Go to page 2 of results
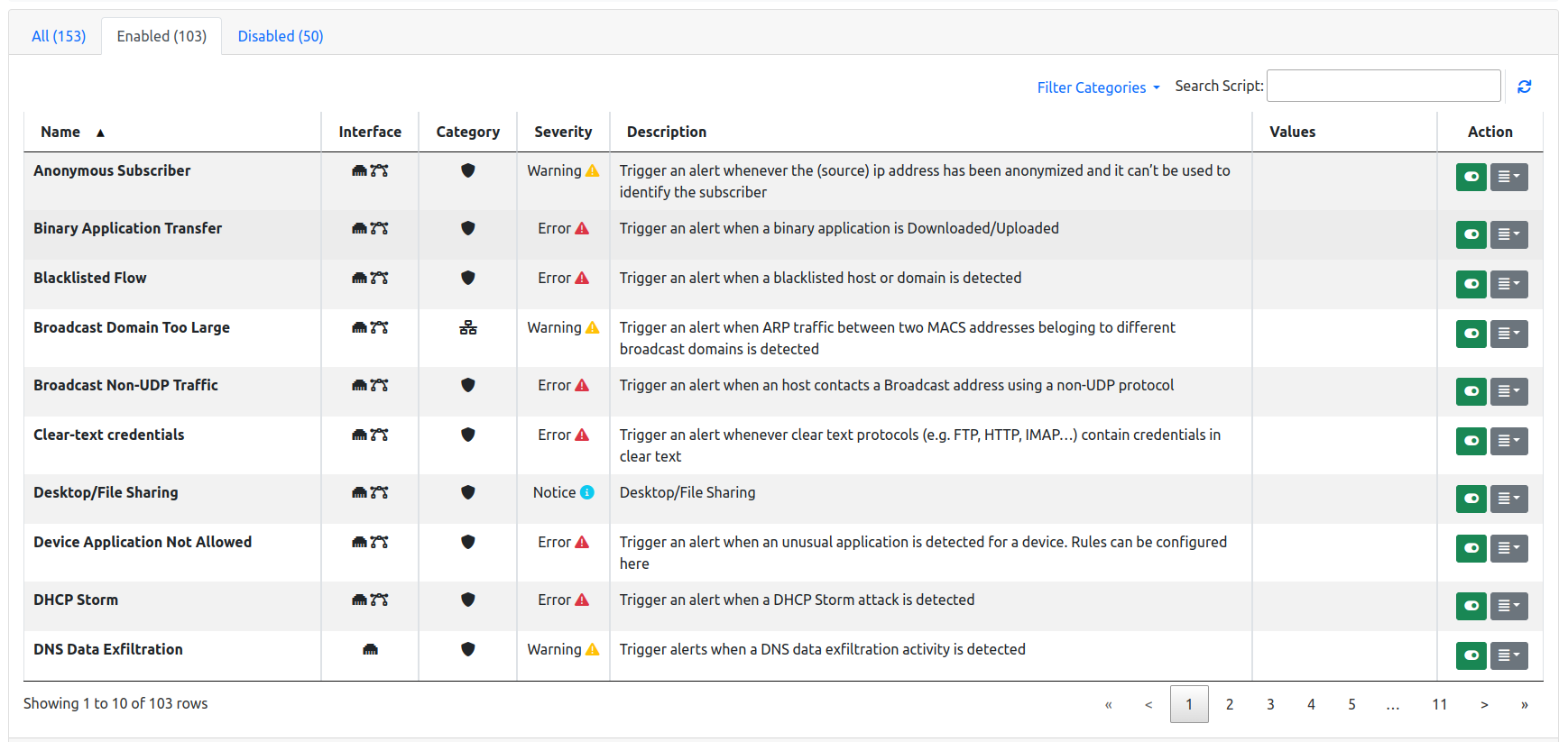 [x=1230, y=704]
